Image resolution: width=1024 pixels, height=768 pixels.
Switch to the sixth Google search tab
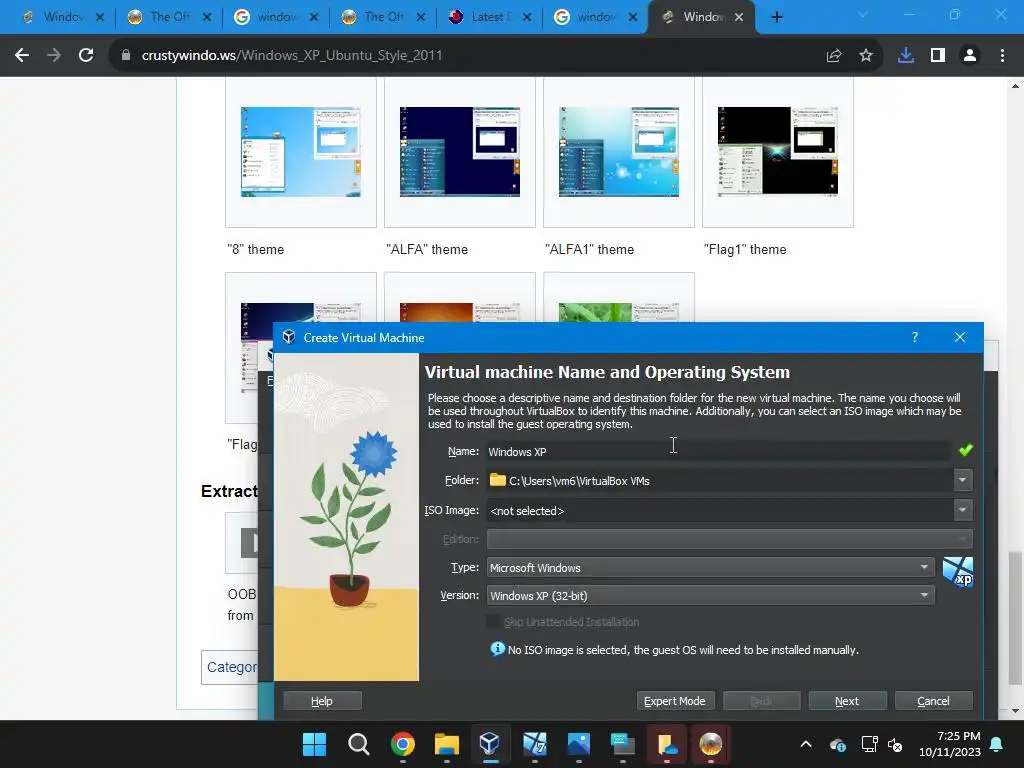click(596, 18)
